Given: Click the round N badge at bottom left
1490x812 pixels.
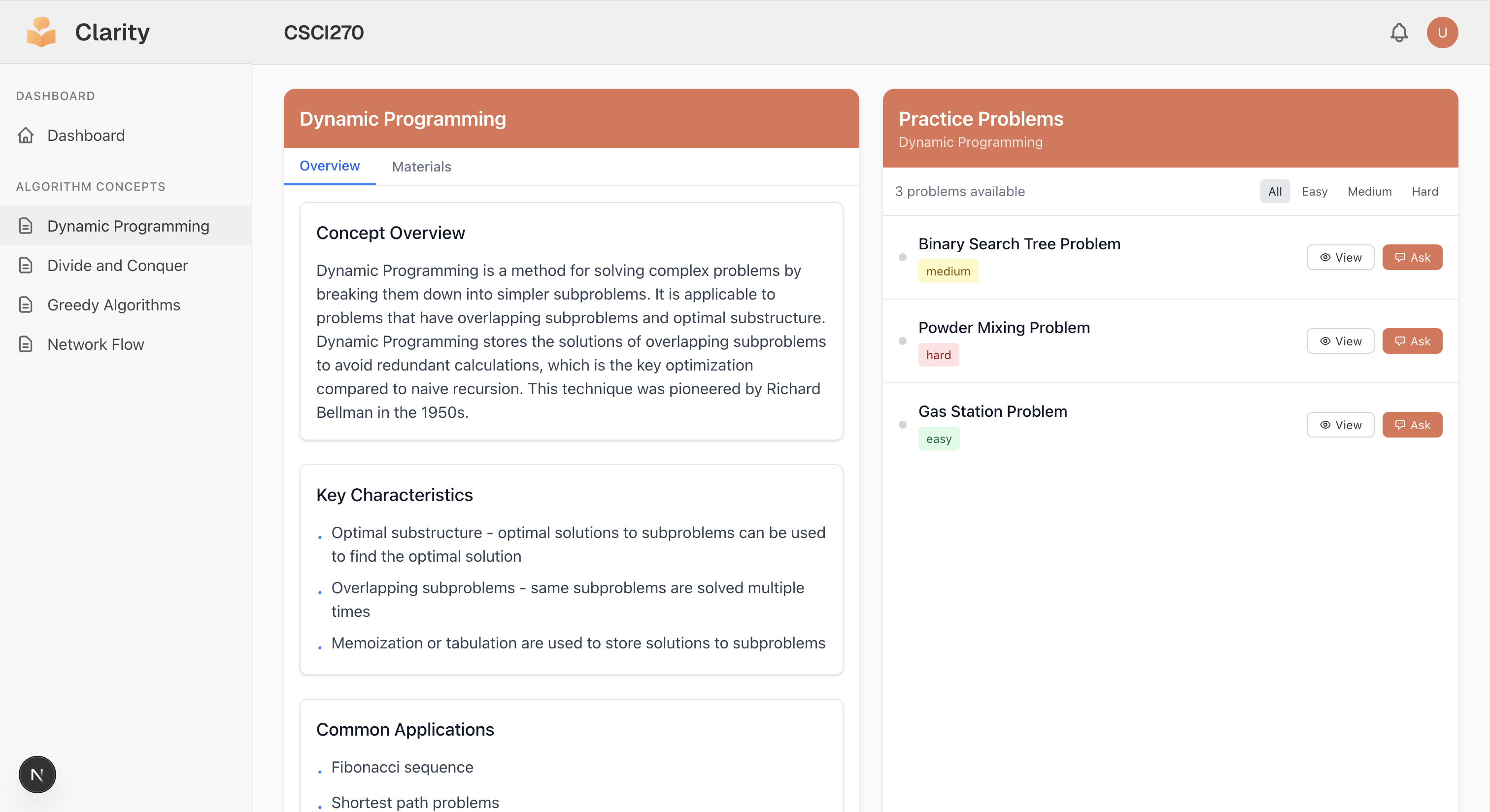Looking at the screenshot, I should pyautogui.click(x=37, y=775).
